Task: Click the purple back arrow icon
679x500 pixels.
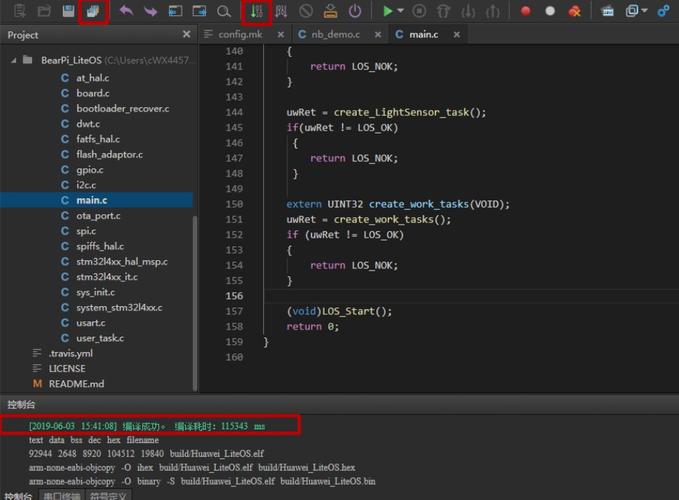Action: pos(126,11)
